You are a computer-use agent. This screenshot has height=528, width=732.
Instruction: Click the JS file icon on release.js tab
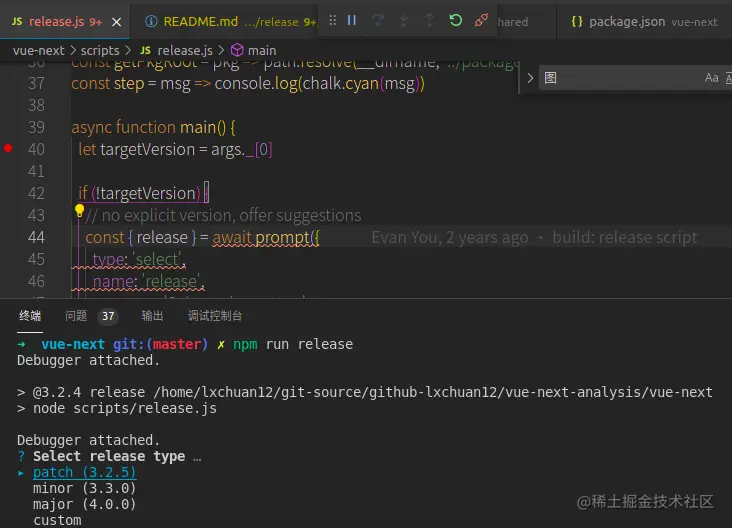point(17,21)
